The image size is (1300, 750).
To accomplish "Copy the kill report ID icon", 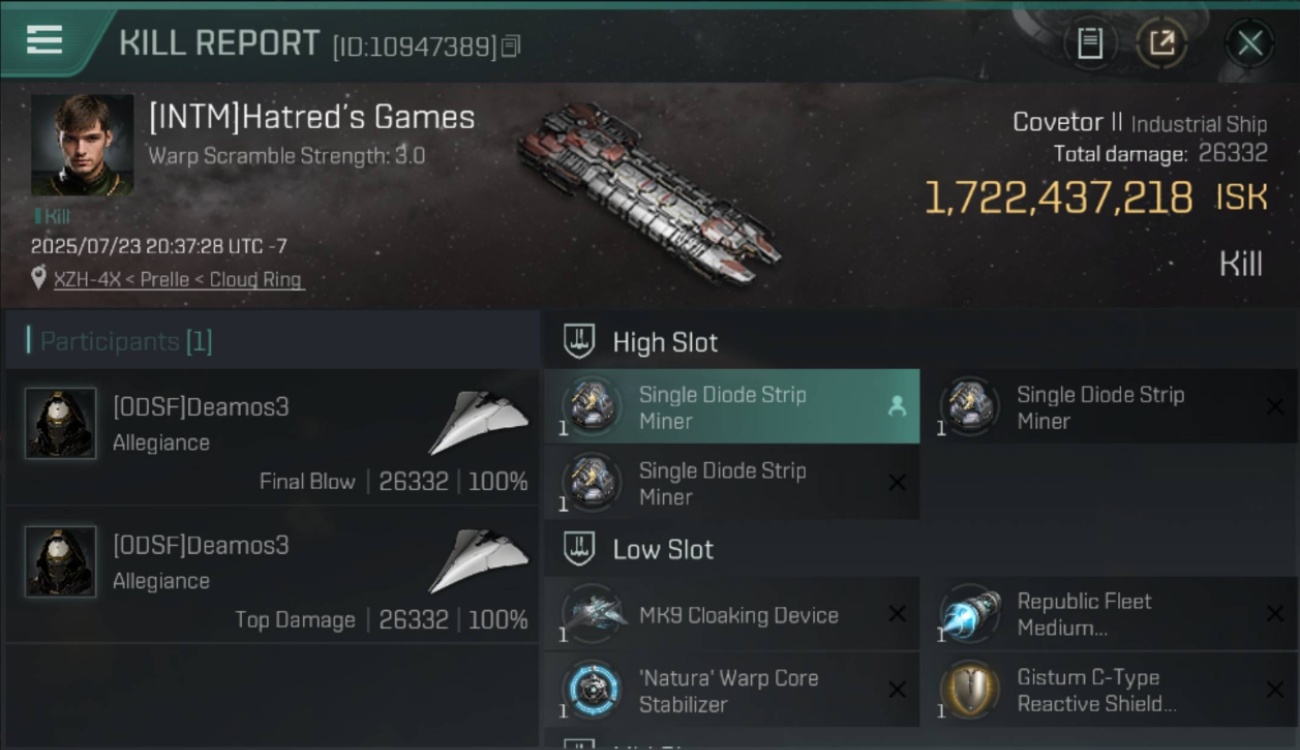I will [511, 46].
